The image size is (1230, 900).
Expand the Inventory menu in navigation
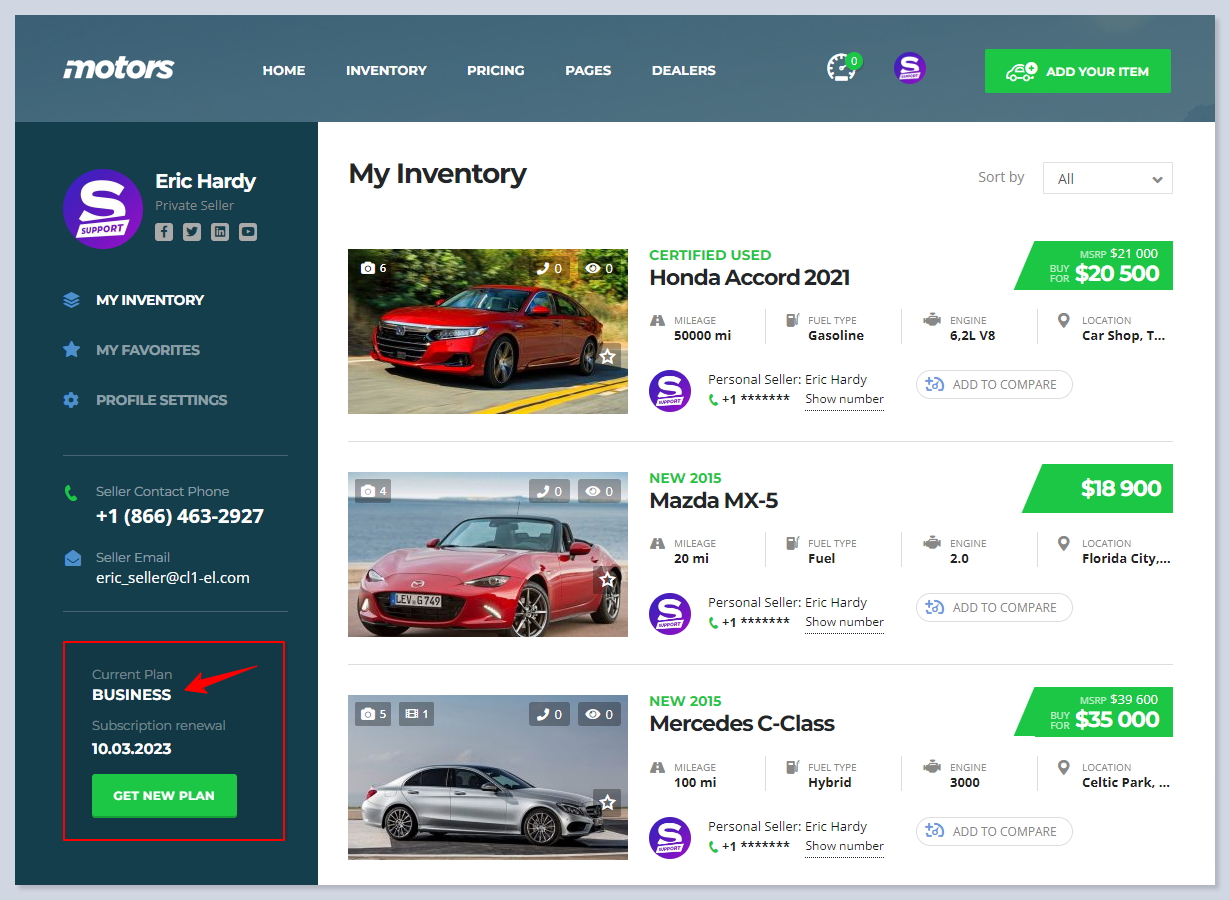pos(386,71)
